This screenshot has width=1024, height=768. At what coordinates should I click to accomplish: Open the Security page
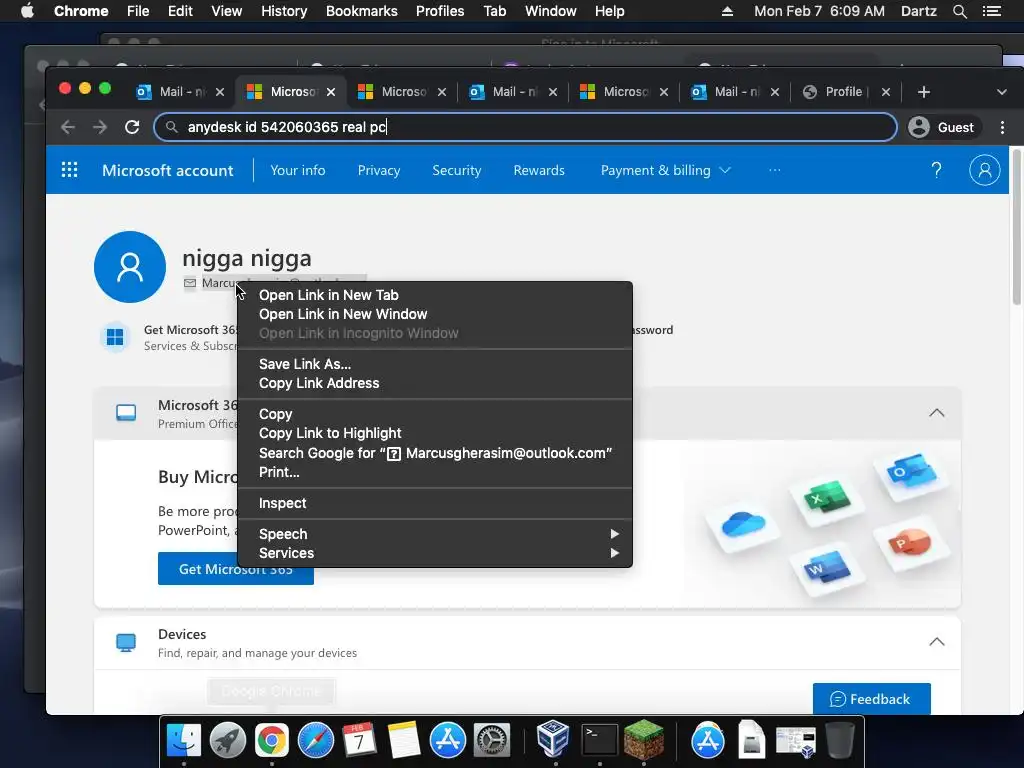tap(456, 170)
